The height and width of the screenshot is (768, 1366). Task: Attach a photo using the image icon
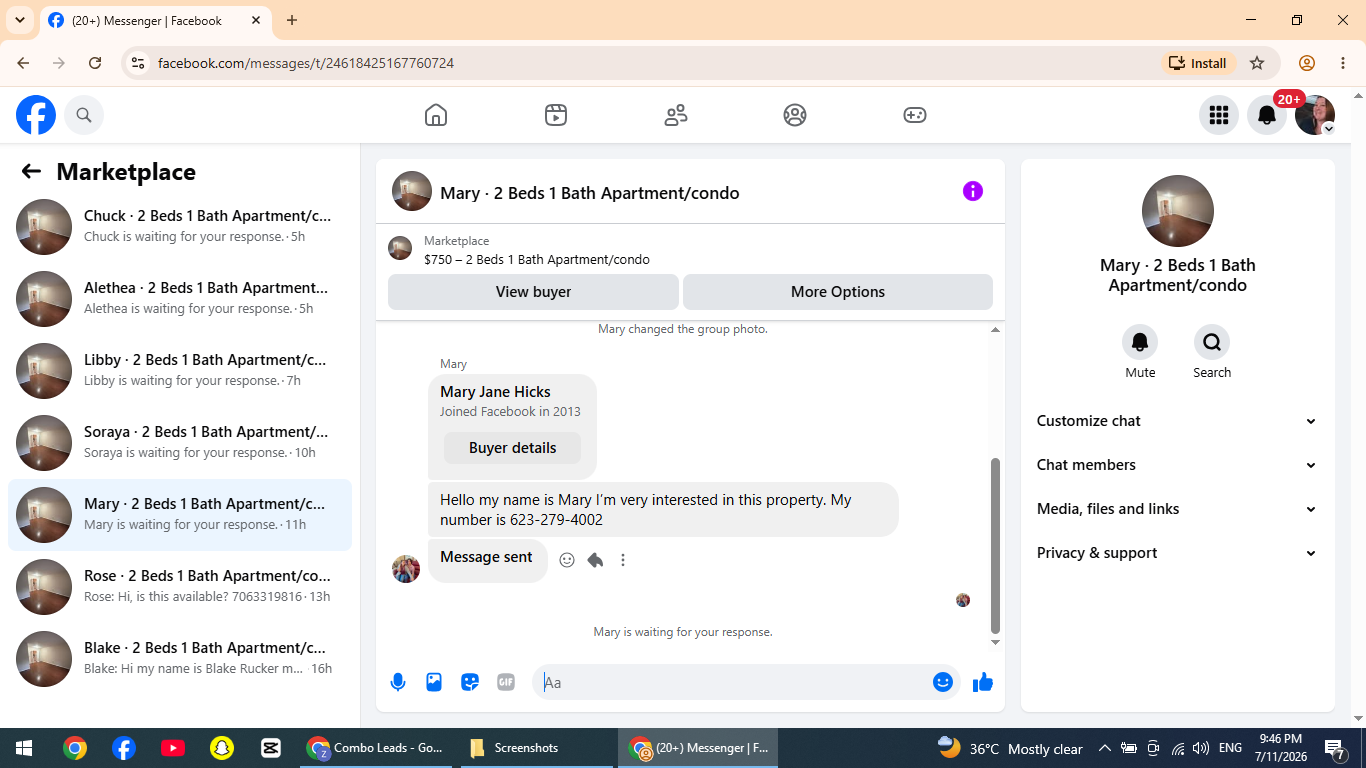click(434, 682)
